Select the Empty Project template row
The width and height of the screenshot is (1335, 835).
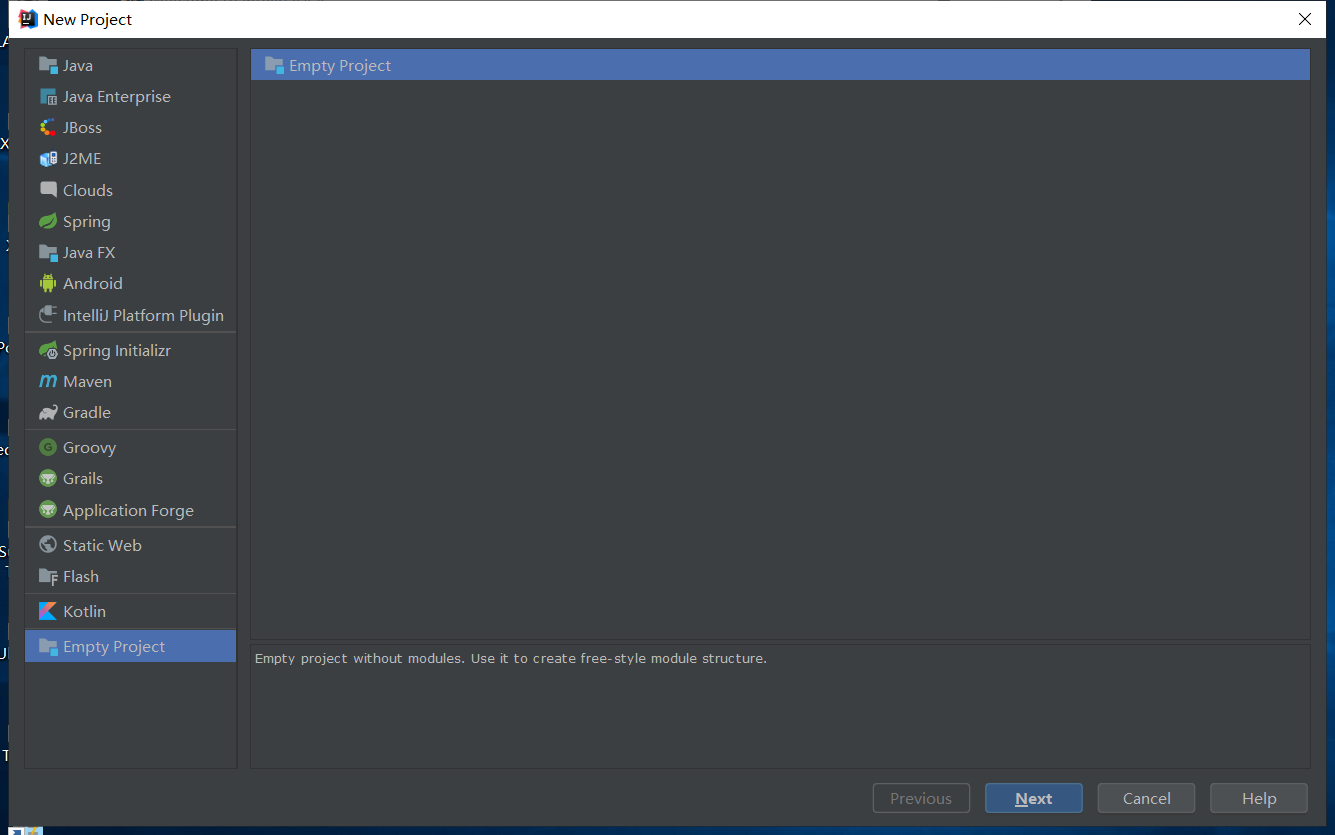click(x=779, y=66)
